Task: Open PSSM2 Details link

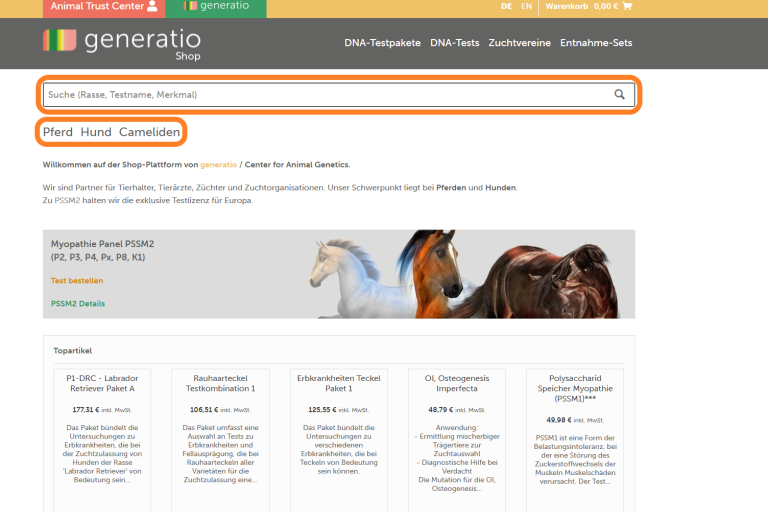Action: pos(78,304)
